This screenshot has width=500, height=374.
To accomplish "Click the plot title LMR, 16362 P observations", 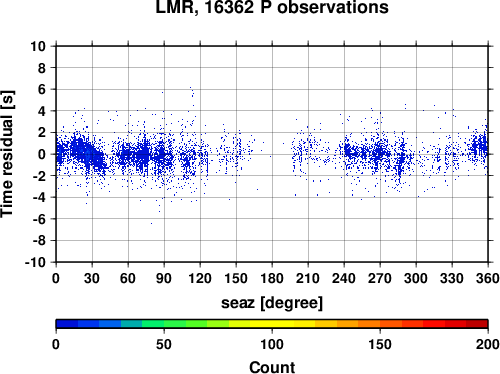I will [x=272, y=7].
